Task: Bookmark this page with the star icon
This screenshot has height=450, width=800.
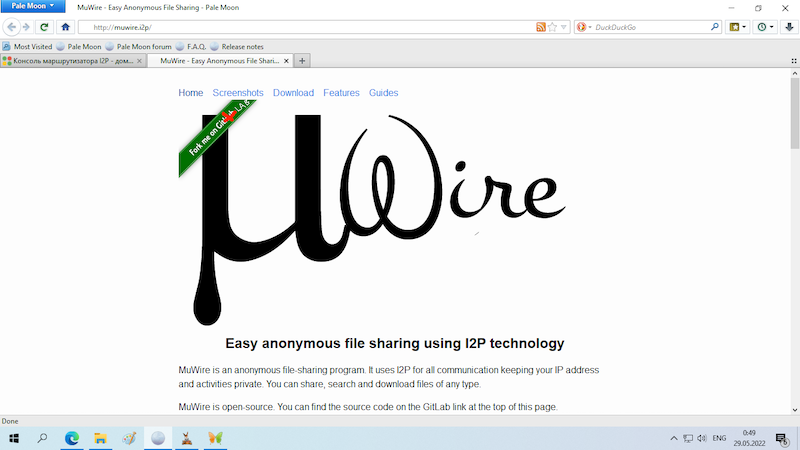Action: [x=552, y=27]
